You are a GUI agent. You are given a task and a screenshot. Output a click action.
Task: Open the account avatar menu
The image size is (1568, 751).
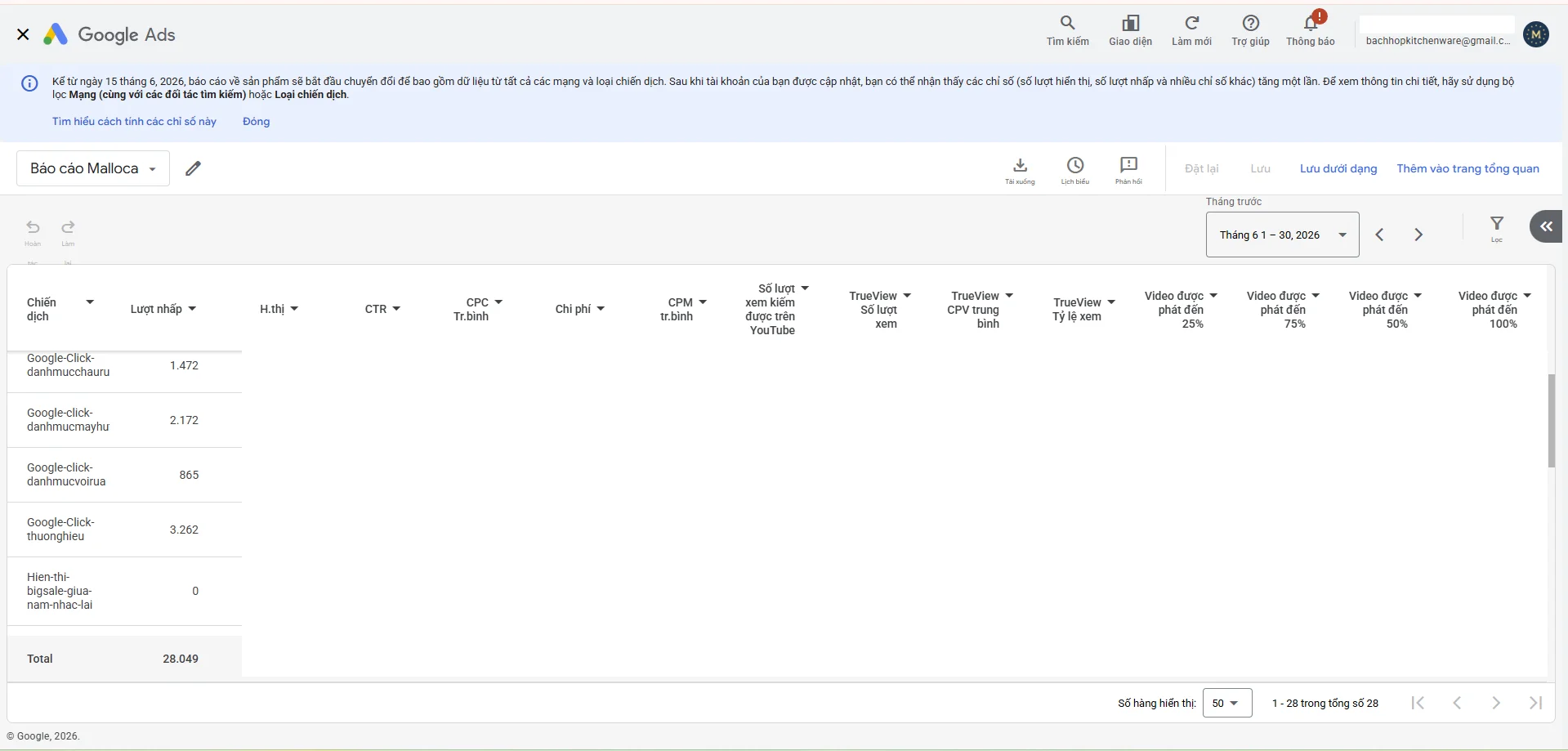1536,34
